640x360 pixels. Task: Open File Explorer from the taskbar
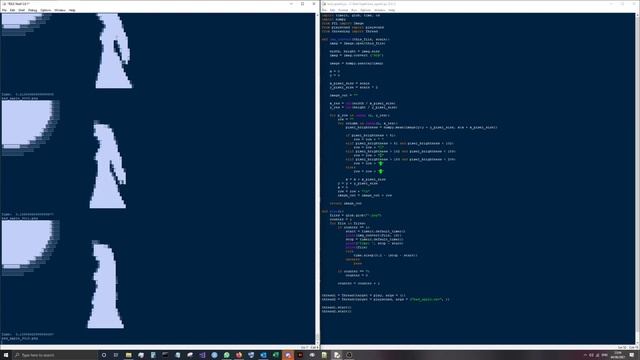click(x=128, y=355)
